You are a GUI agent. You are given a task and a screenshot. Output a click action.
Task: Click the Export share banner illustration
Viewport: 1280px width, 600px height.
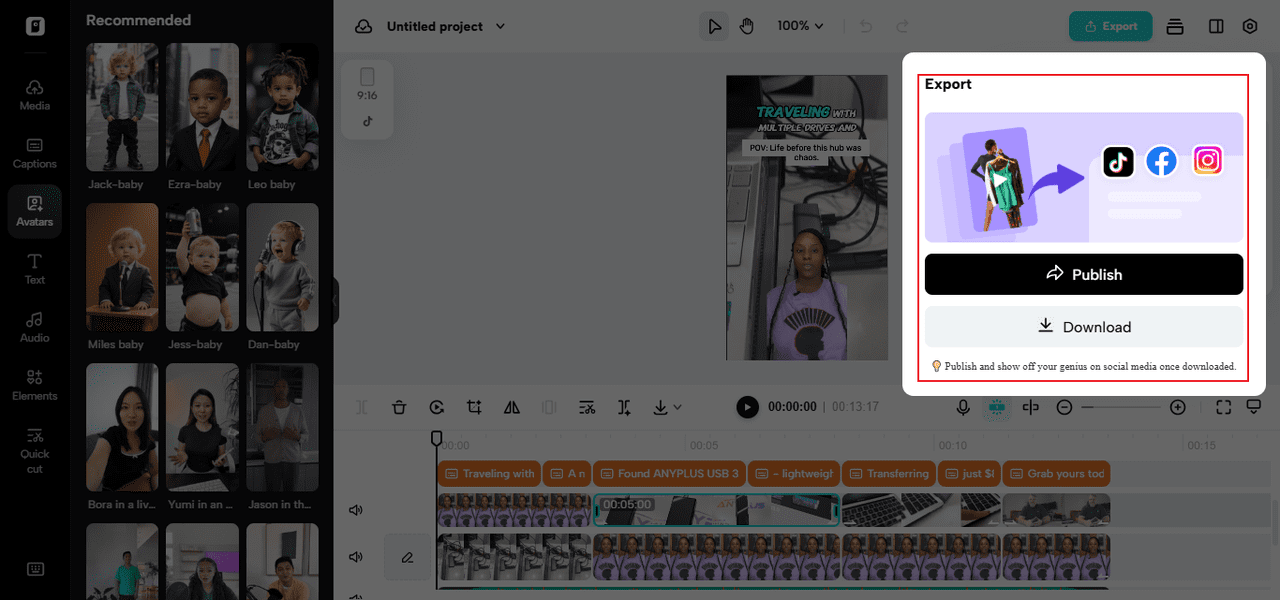[x=1084, y=177]
